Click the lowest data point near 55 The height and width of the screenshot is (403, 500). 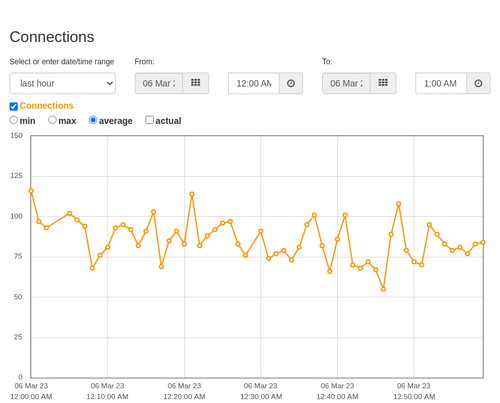click(x=383, y=289)
